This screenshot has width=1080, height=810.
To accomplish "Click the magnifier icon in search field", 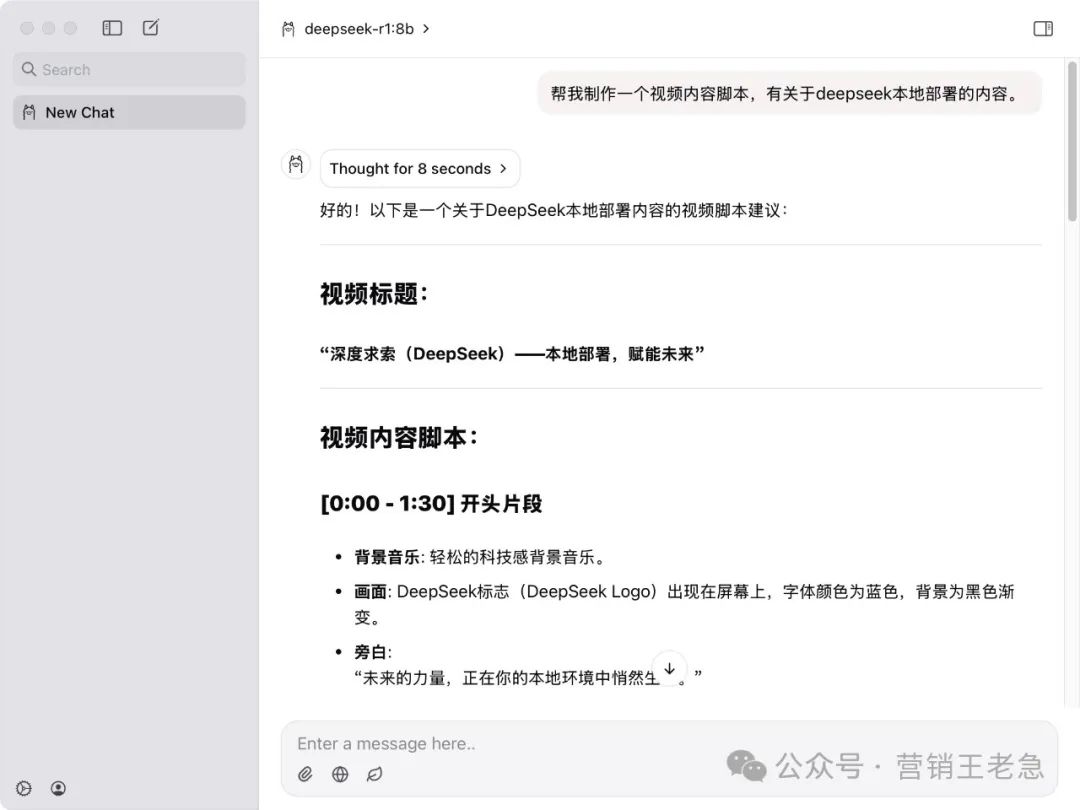I will coord(28,69).
